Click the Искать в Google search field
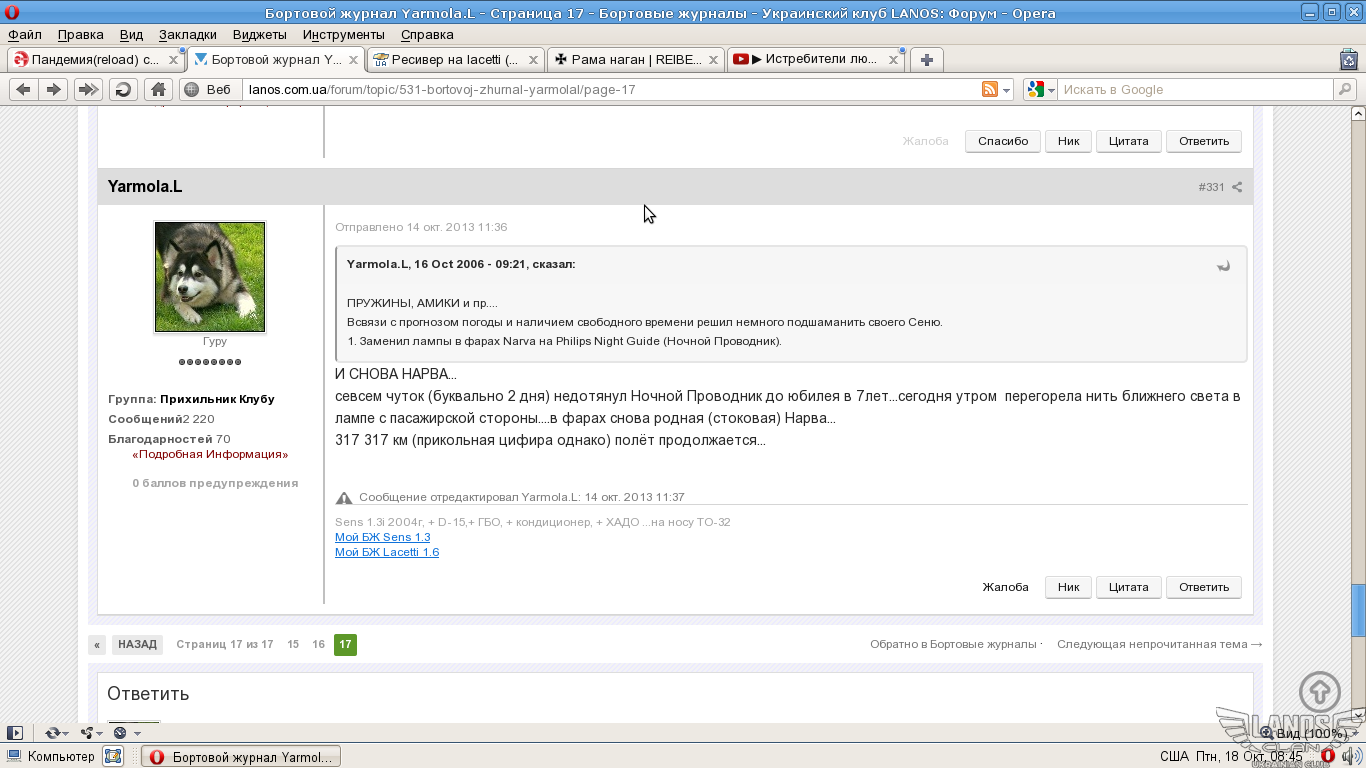Viewport: 1366px width, 768px height. [x=1195, y=90]
